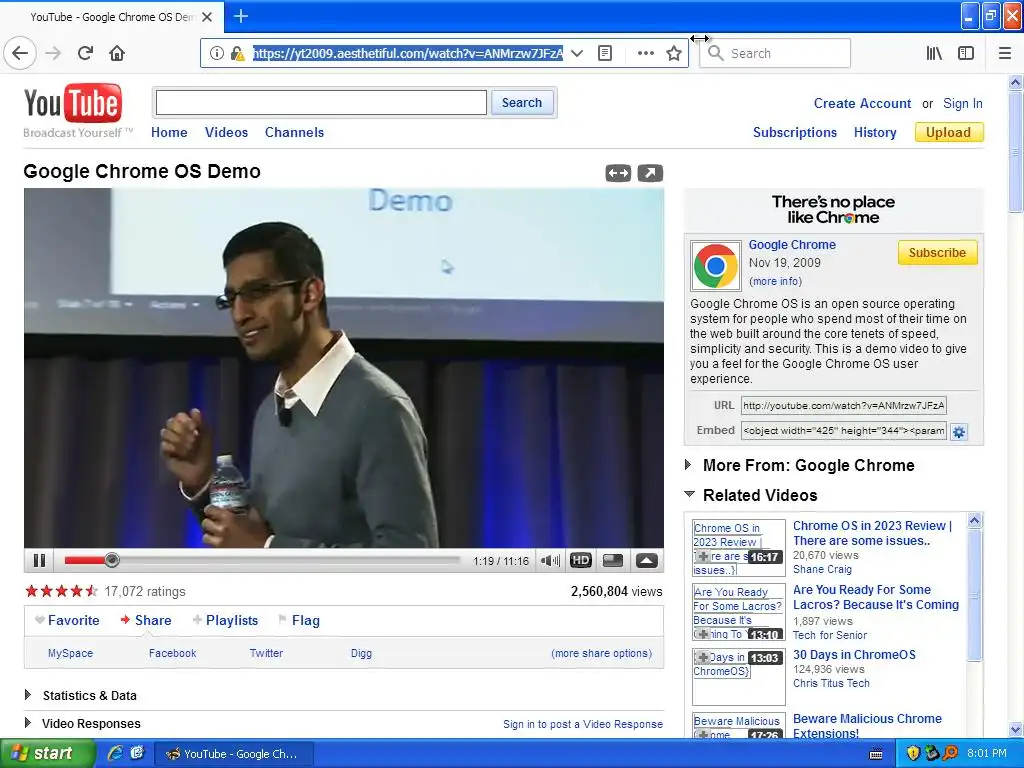
Task: Collapse the Related Videos section
Action: [x=689, y=494]
